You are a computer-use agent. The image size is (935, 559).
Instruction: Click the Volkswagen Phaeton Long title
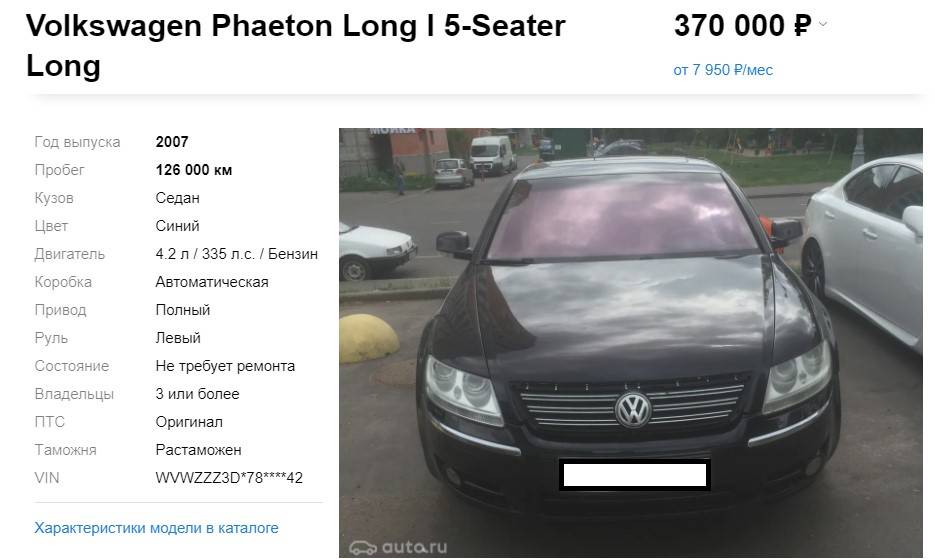pyautogui.click(x=296, y=45)
